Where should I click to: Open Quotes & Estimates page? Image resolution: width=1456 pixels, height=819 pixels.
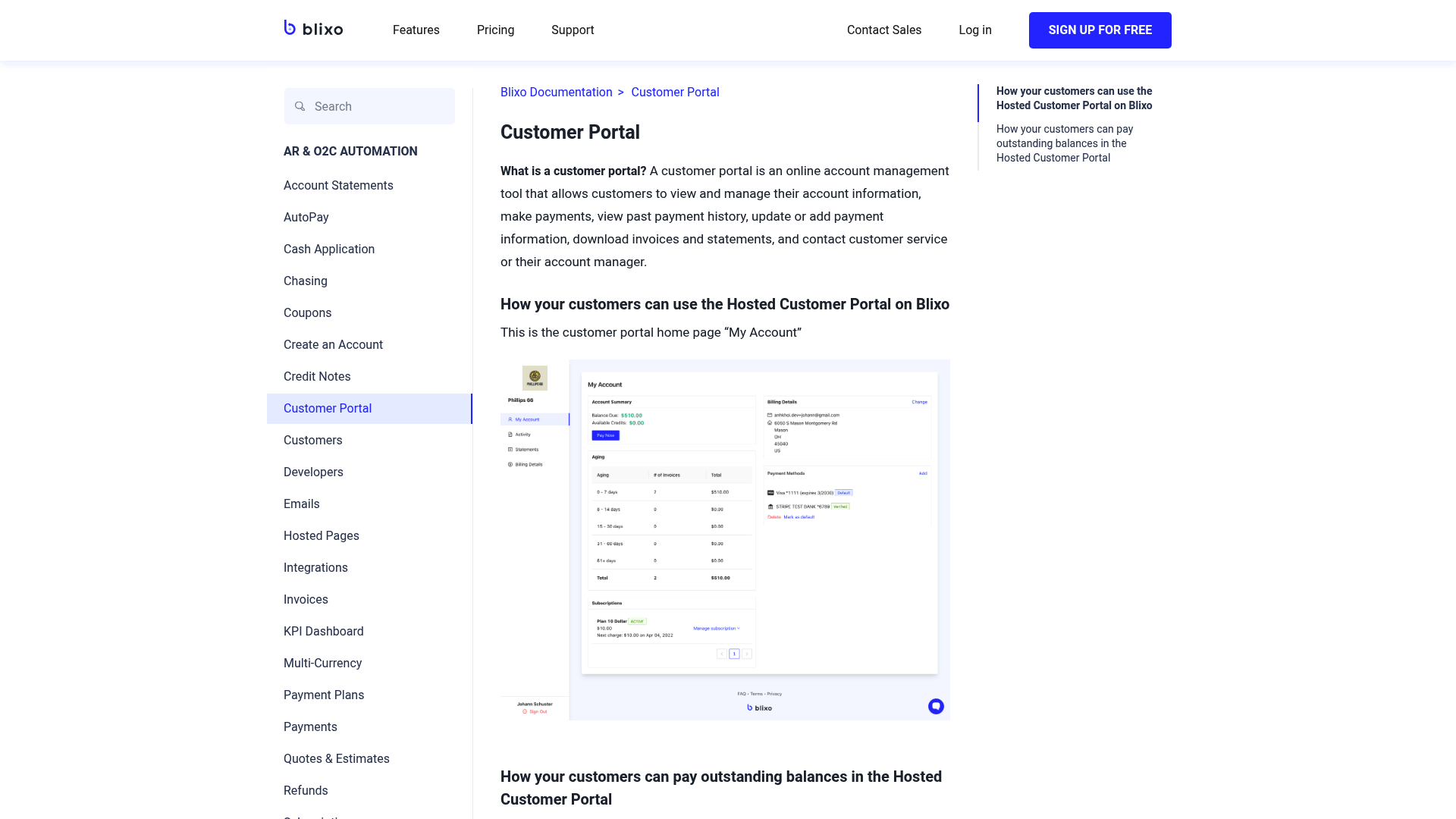[337, 759]
